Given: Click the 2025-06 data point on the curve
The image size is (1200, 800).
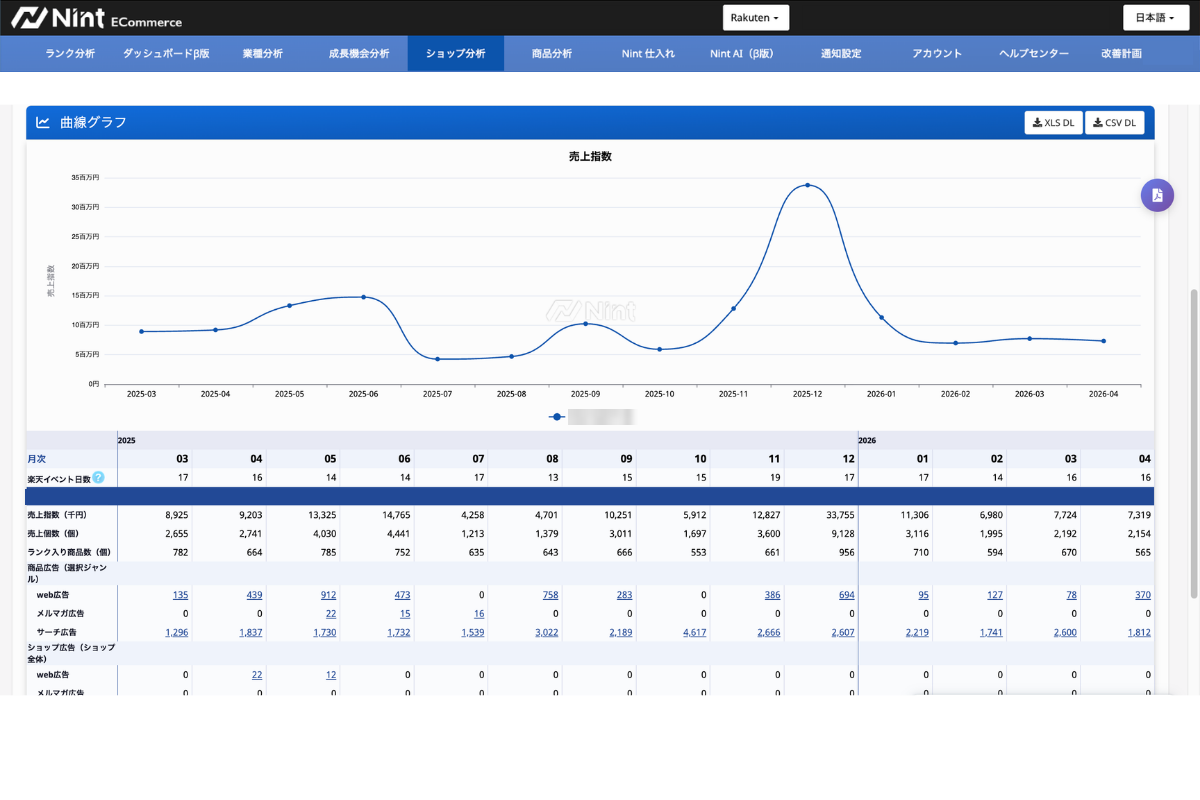Looking at the screenshot, I should [363, 297].
